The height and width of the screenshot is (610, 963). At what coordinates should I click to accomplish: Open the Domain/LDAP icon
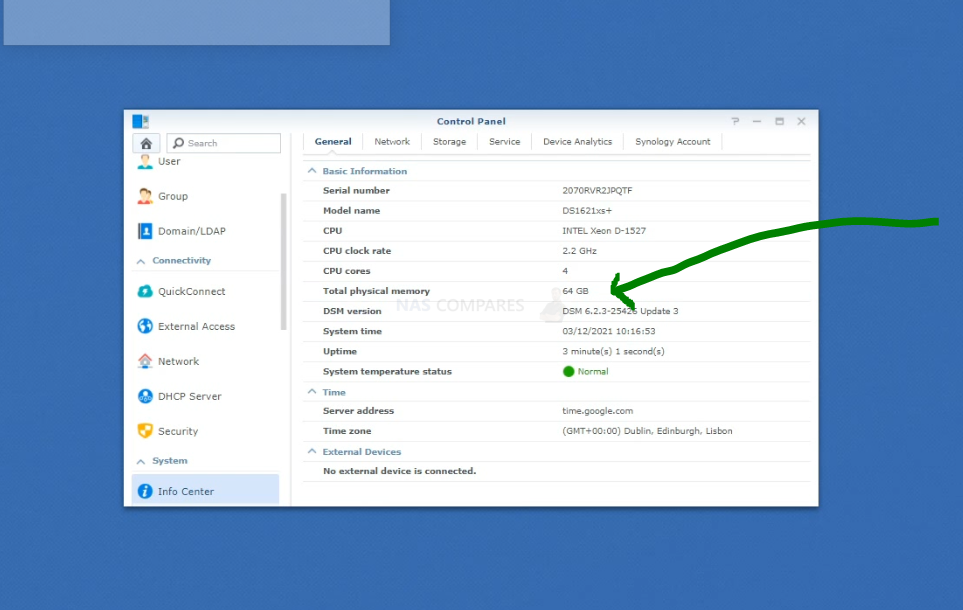(145, 231)
